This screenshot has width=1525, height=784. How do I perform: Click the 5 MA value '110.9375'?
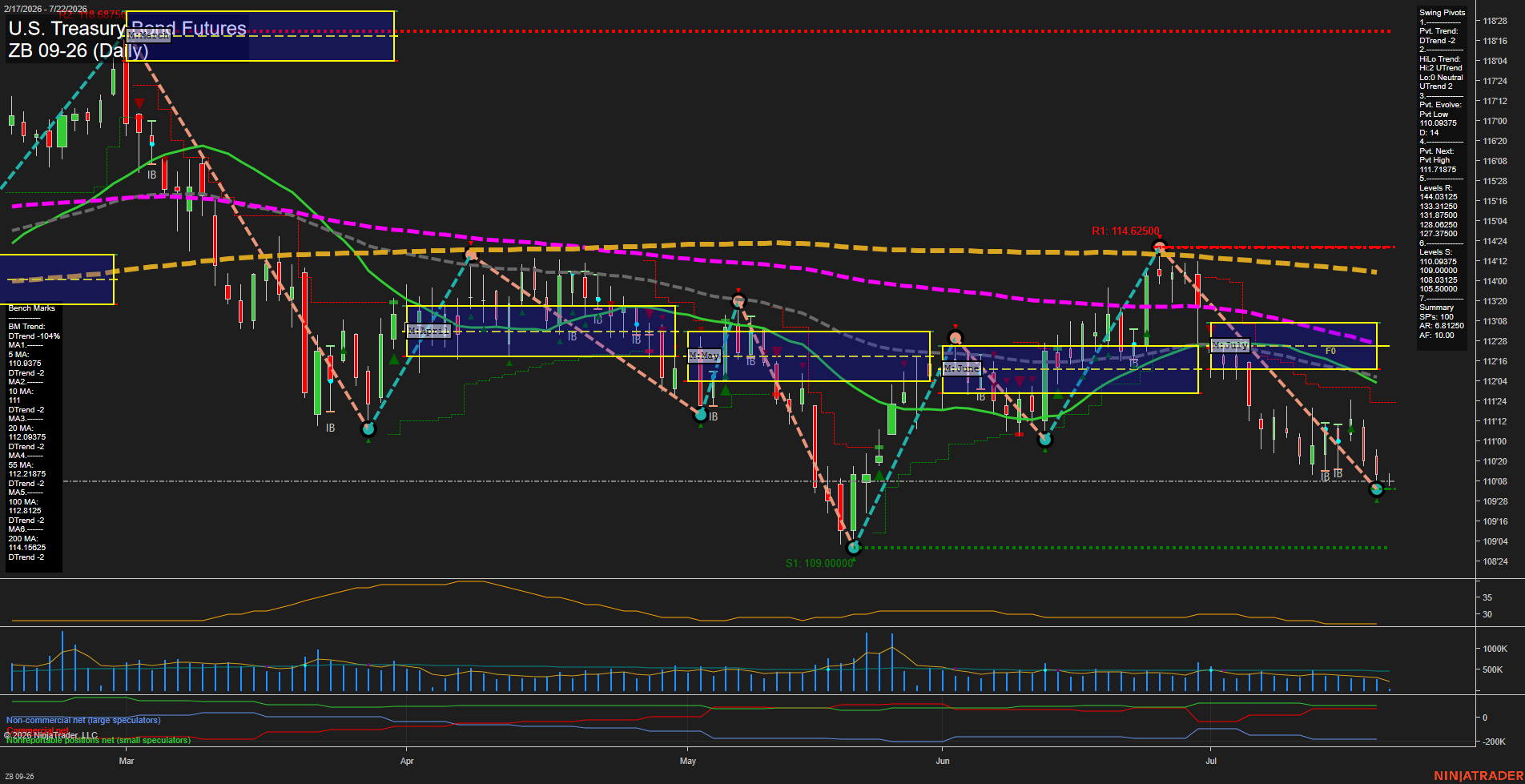point(25,364)
